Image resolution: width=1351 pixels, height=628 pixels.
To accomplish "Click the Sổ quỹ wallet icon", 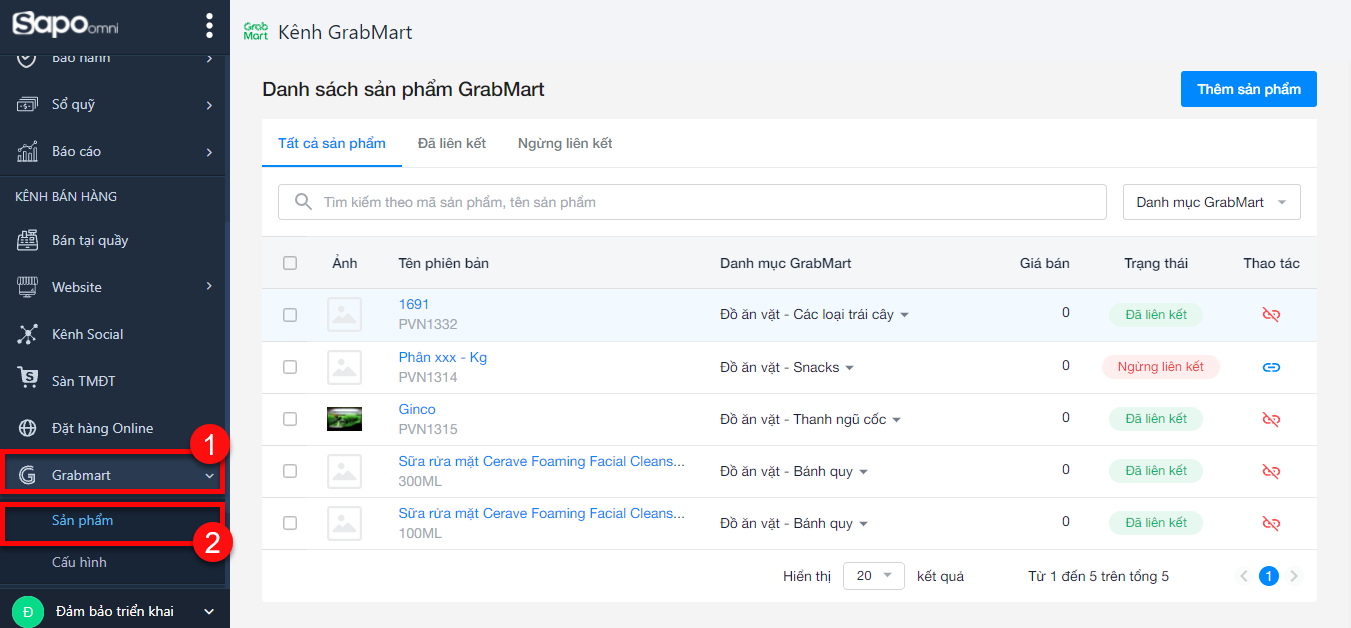I will coord(28,104).
